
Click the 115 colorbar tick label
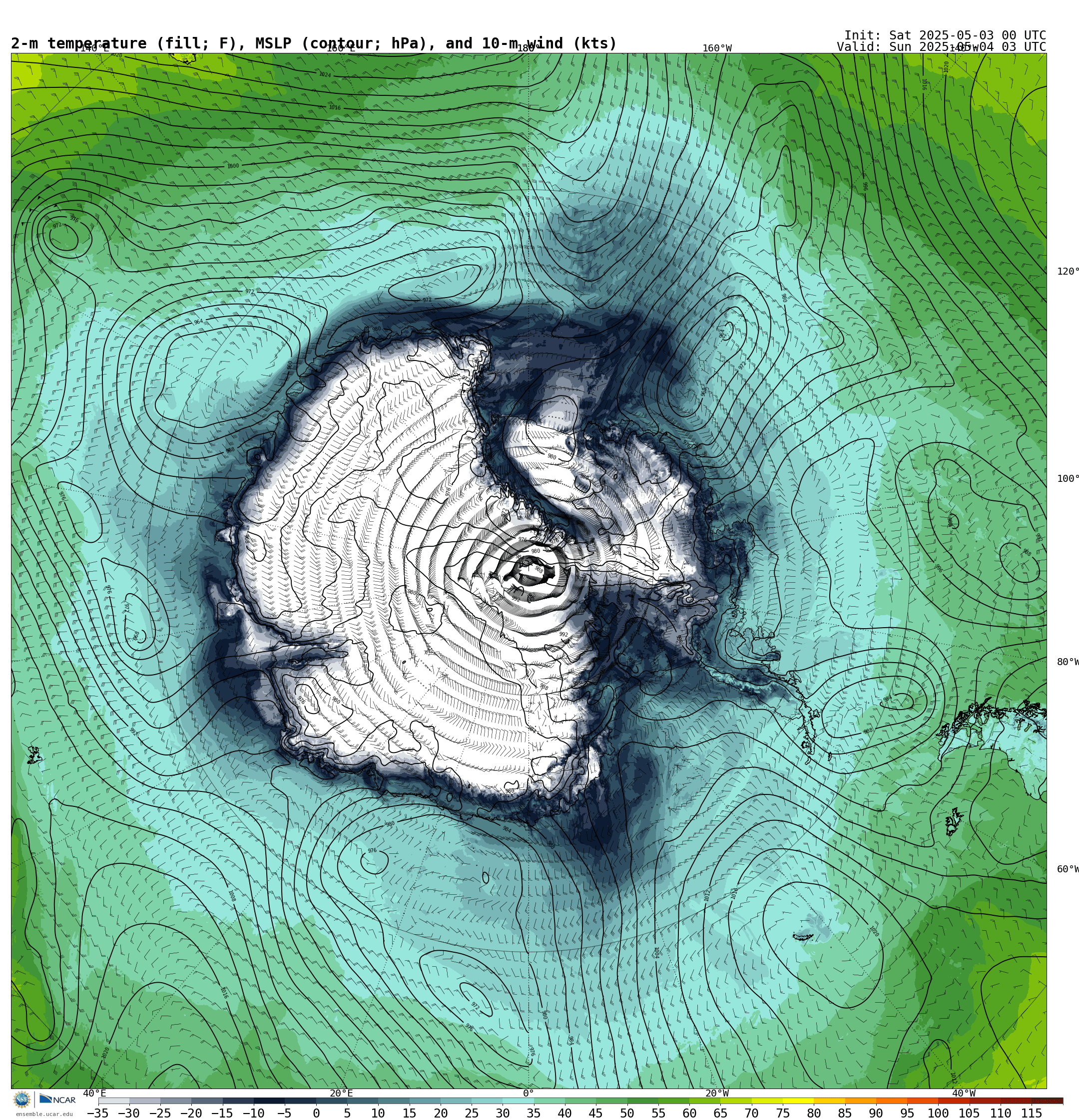[x=1031, y=1113]
